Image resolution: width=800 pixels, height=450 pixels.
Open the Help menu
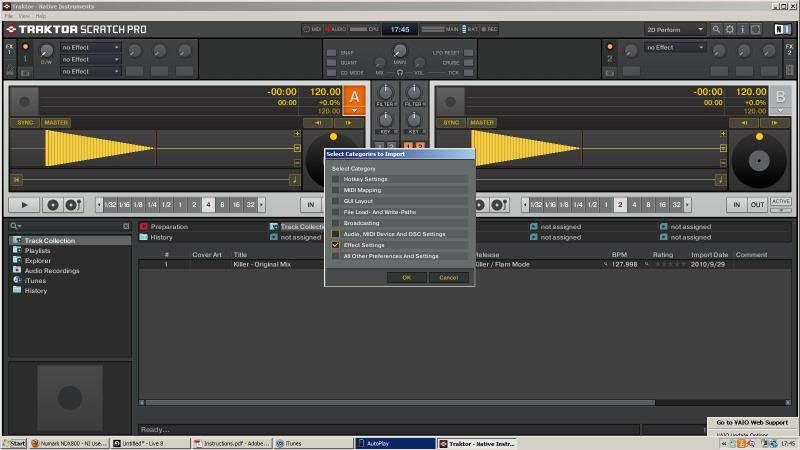pyautogui.click(x=41, y=16)
